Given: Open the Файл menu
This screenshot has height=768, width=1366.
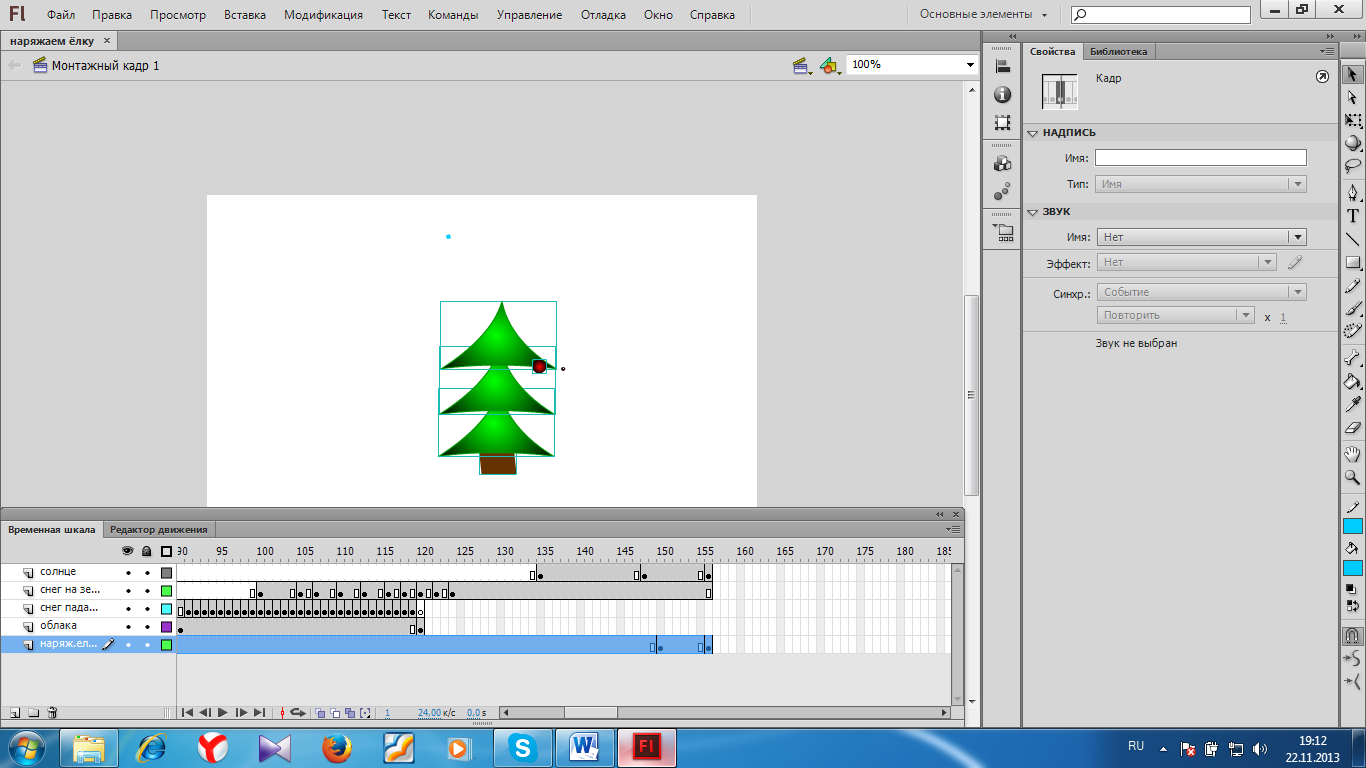Looking at the screenshot, I should 61,15.
